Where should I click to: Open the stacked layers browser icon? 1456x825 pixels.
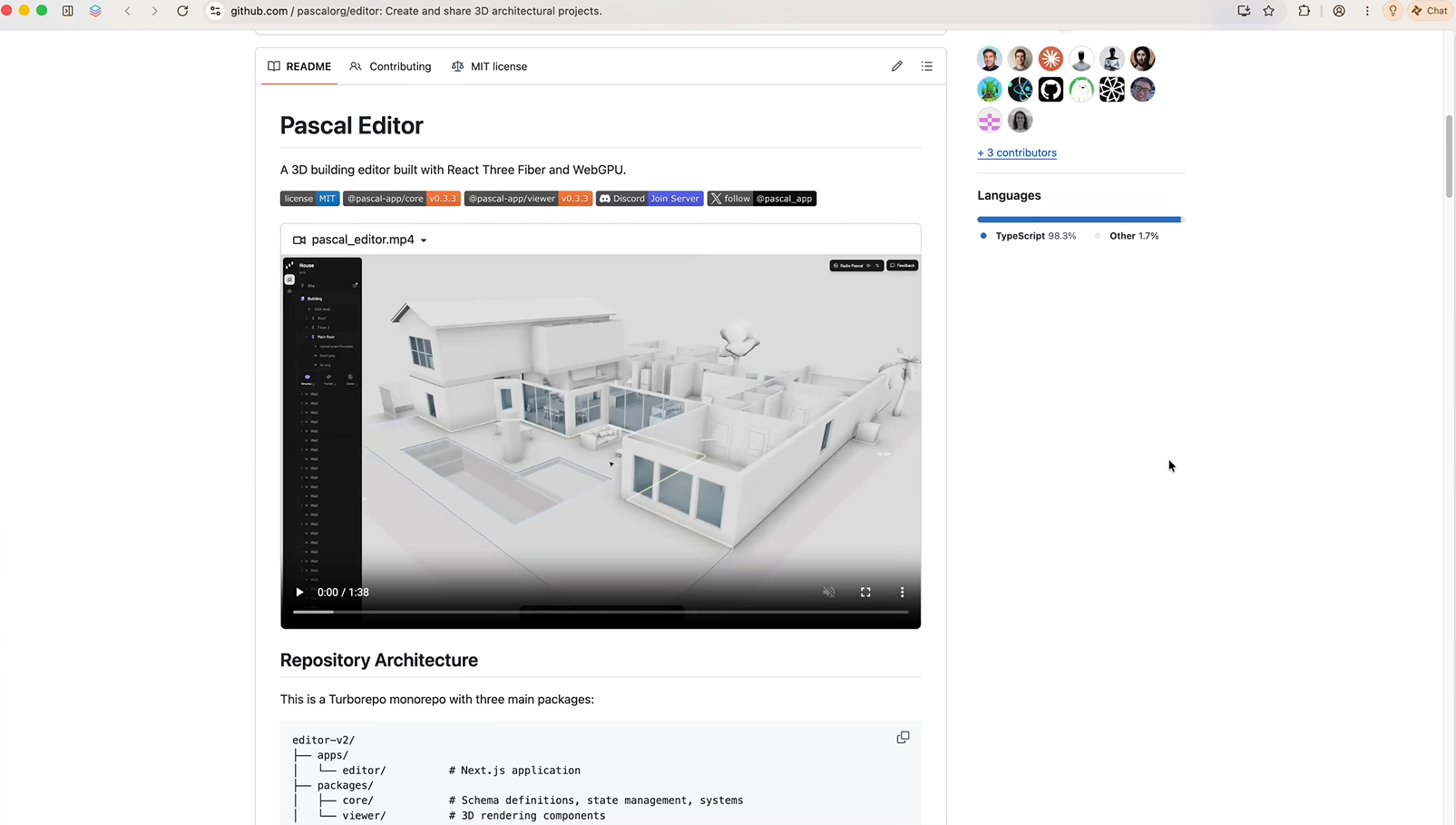pyautogui.click(x=95, y=11)
